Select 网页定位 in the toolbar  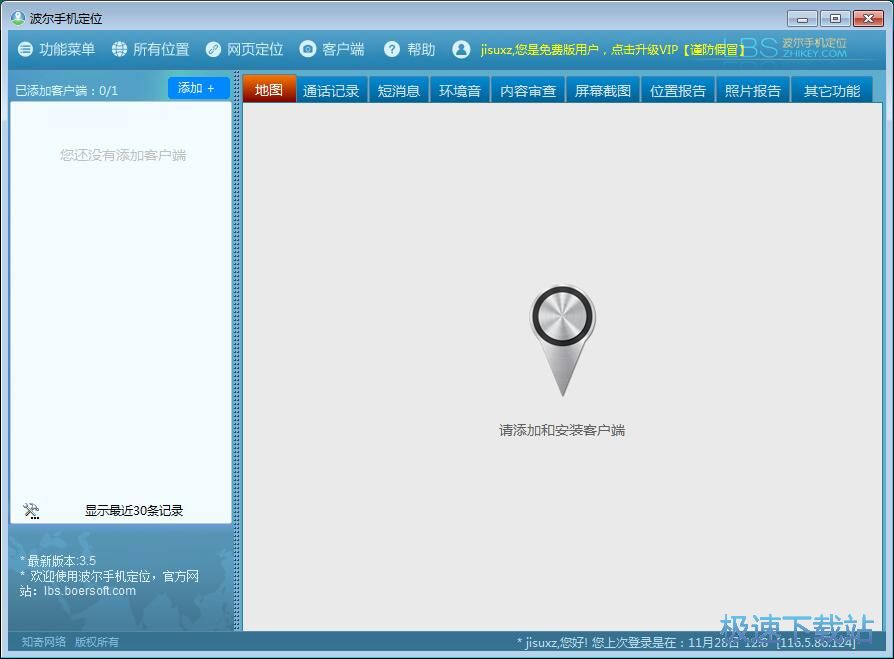point(255,50)
